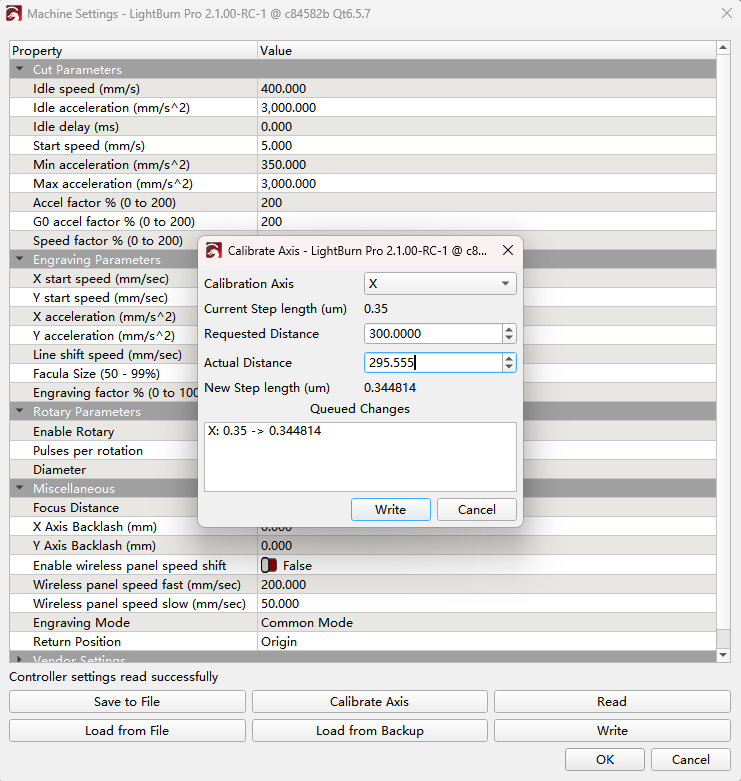Click into the Actual Distance field

[430, 363]
